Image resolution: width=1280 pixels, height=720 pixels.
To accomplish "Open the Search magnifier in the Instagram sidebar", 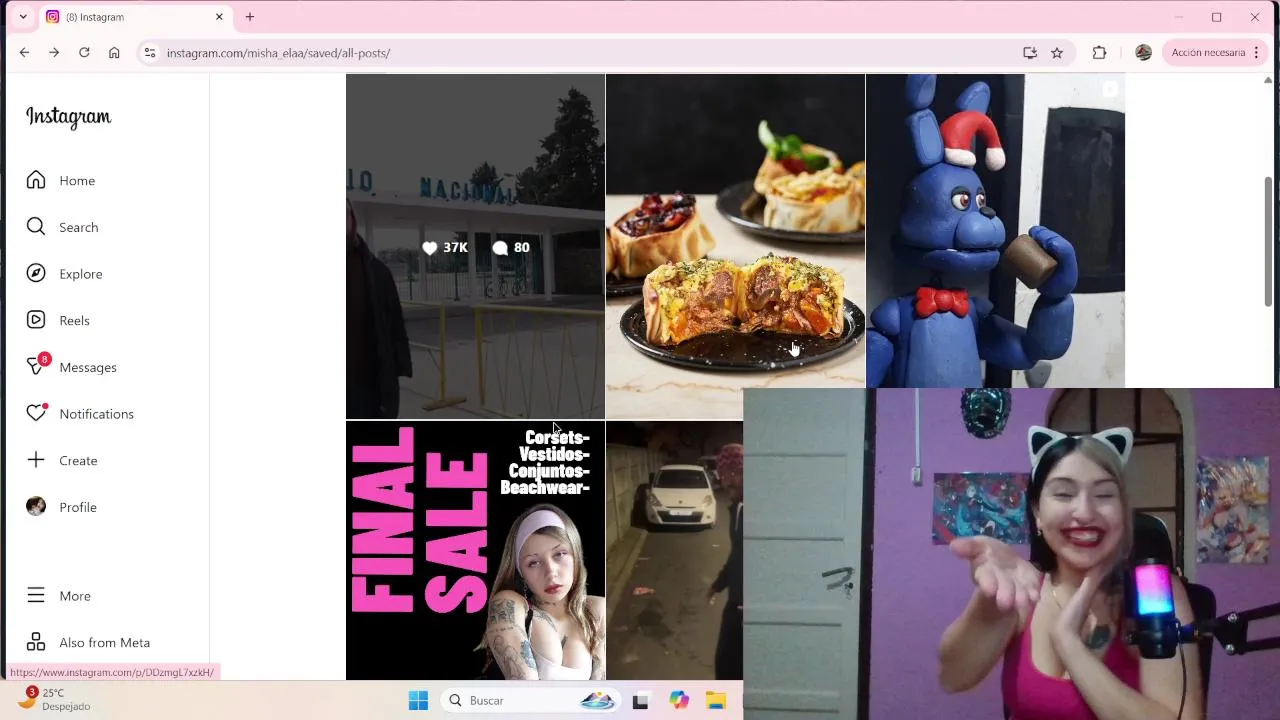I will click(x=36, y=227).
